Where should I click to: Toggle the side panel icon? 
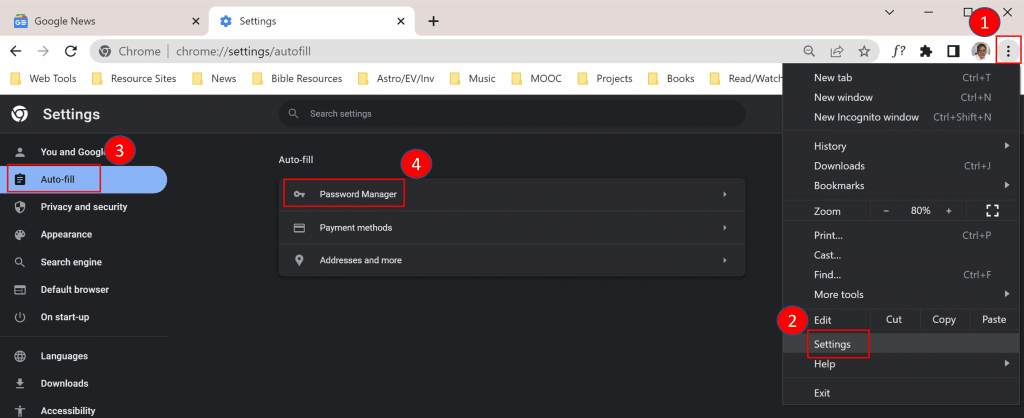953,51
